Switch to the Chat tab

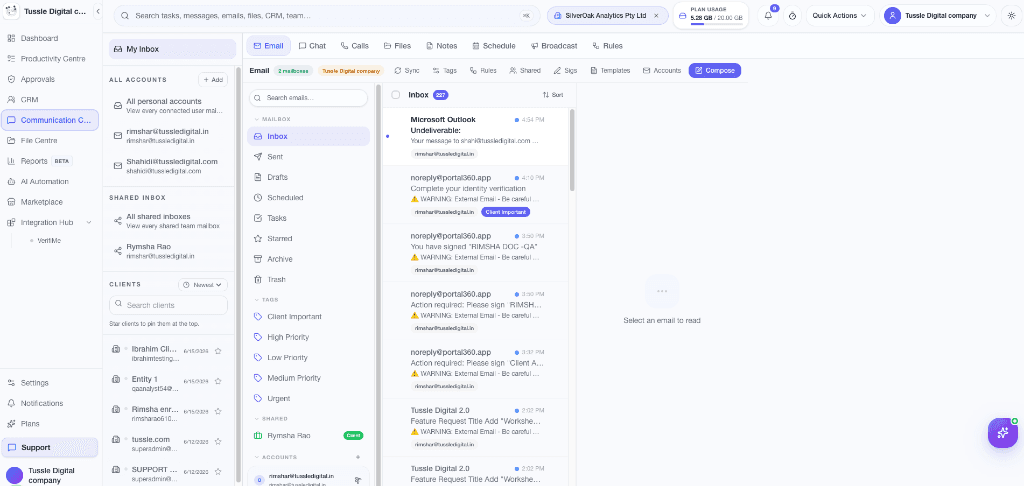click(312, 46)
